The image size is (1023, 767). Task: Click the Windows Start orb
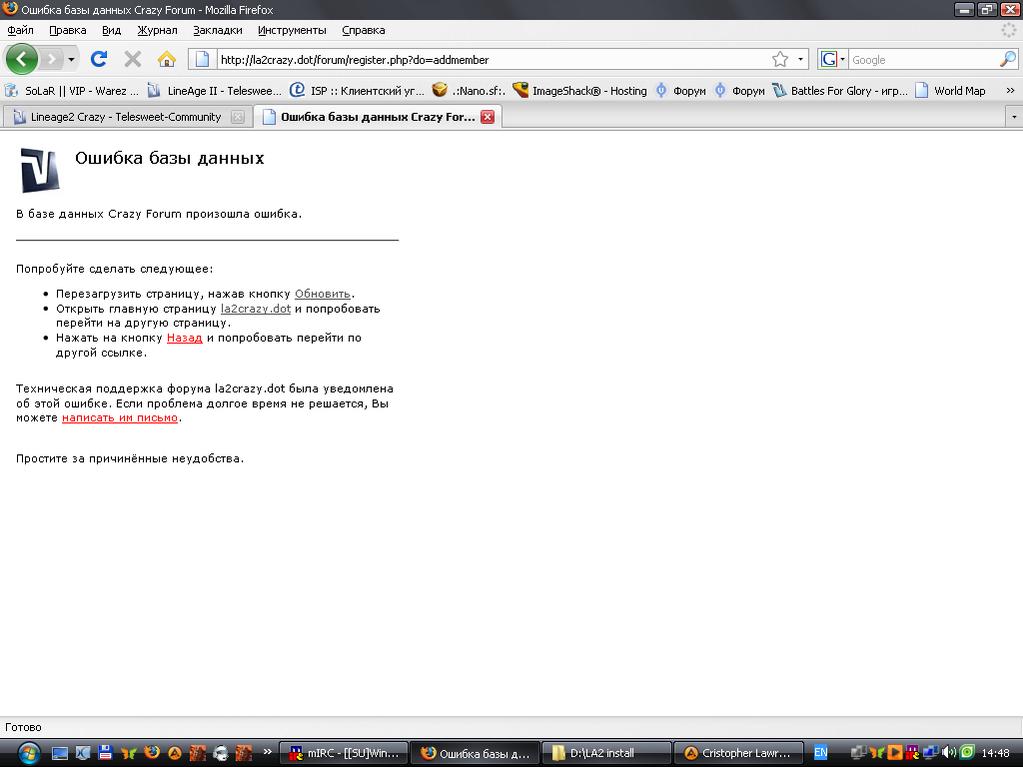point(26,752)
